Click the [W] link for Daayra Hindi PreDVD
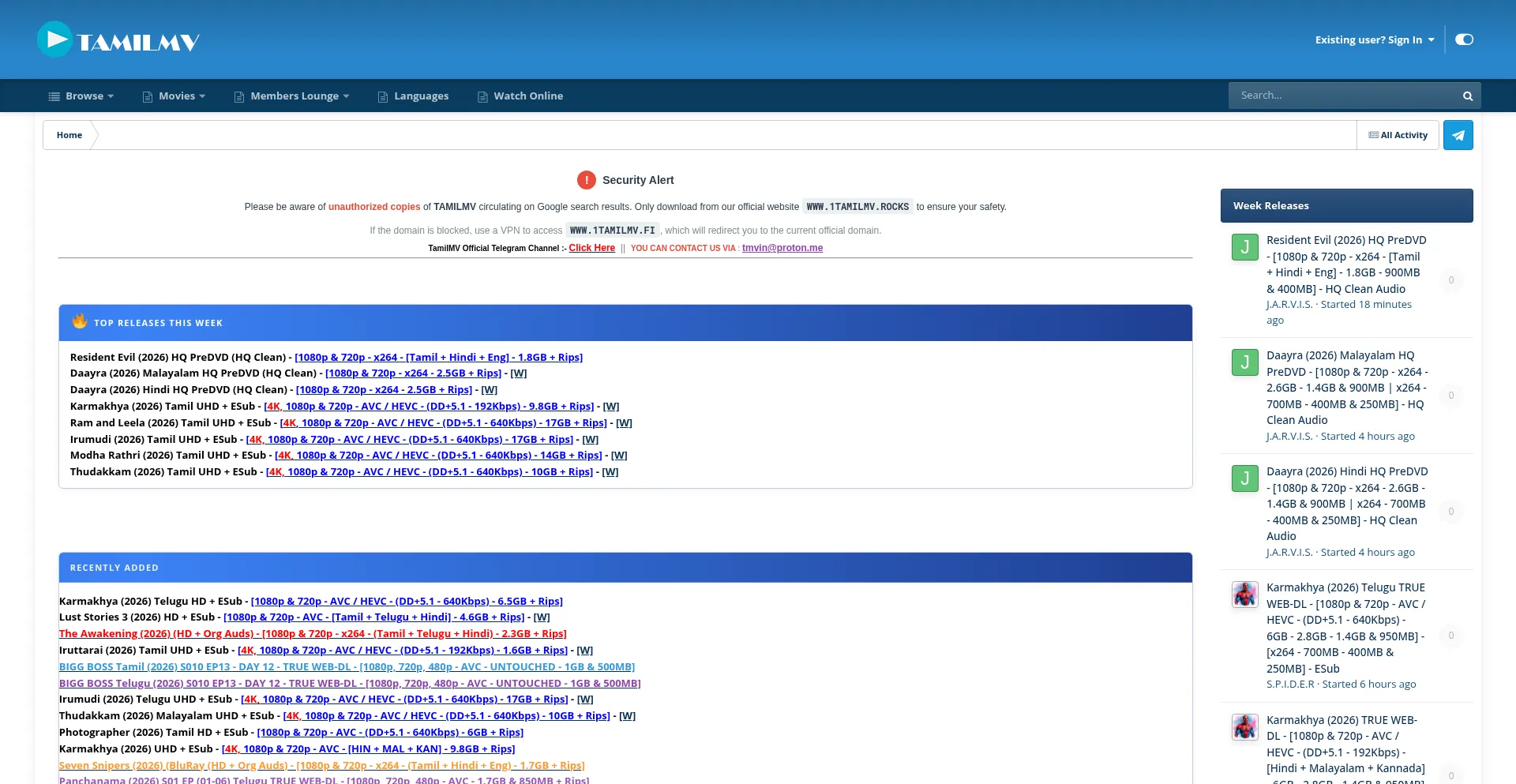This screenshot has height=784, width=1516. tap(490, 390)
